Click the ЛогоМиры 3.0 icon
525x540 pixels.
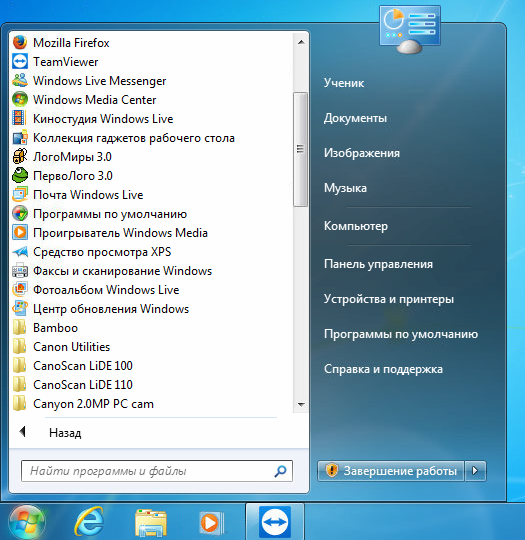20,157
